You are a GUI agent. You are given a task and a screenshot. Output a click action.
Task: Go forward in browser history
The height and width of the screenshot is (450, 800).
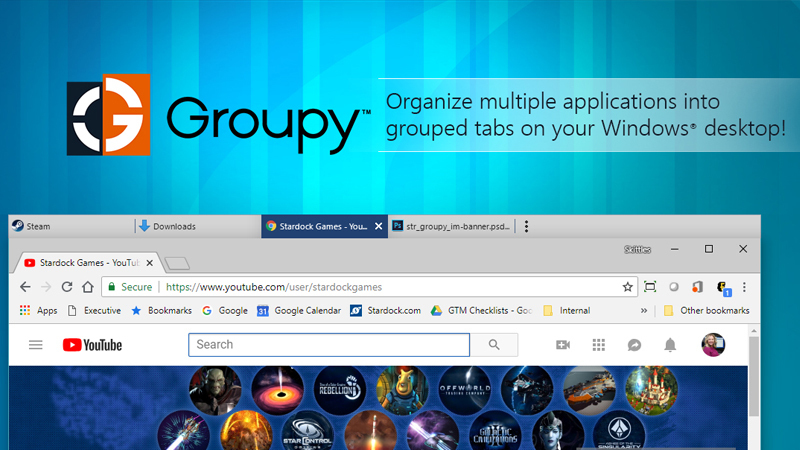46,287
